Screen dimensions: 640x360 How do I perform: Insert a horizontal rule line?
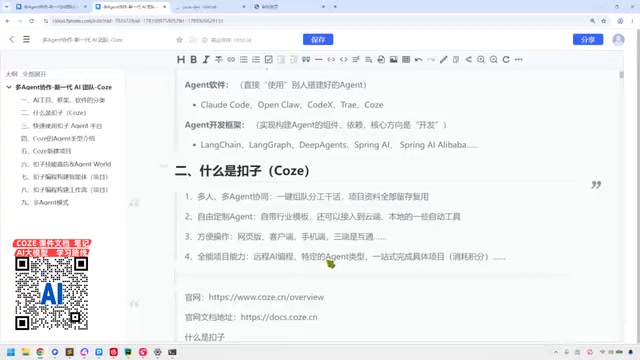click(x=319, y=60)
